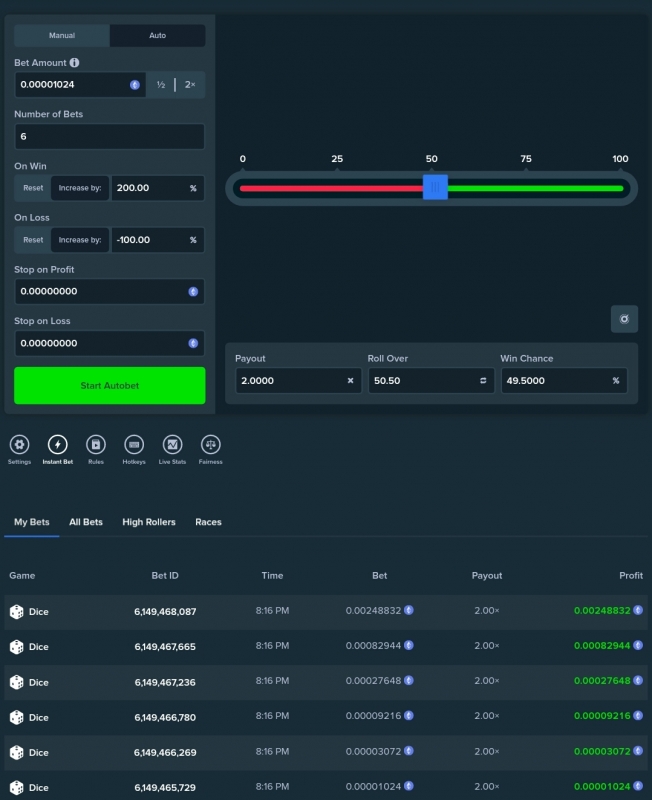Click the Stop on Loss input field
652x800 pixels.
[110, 343]
